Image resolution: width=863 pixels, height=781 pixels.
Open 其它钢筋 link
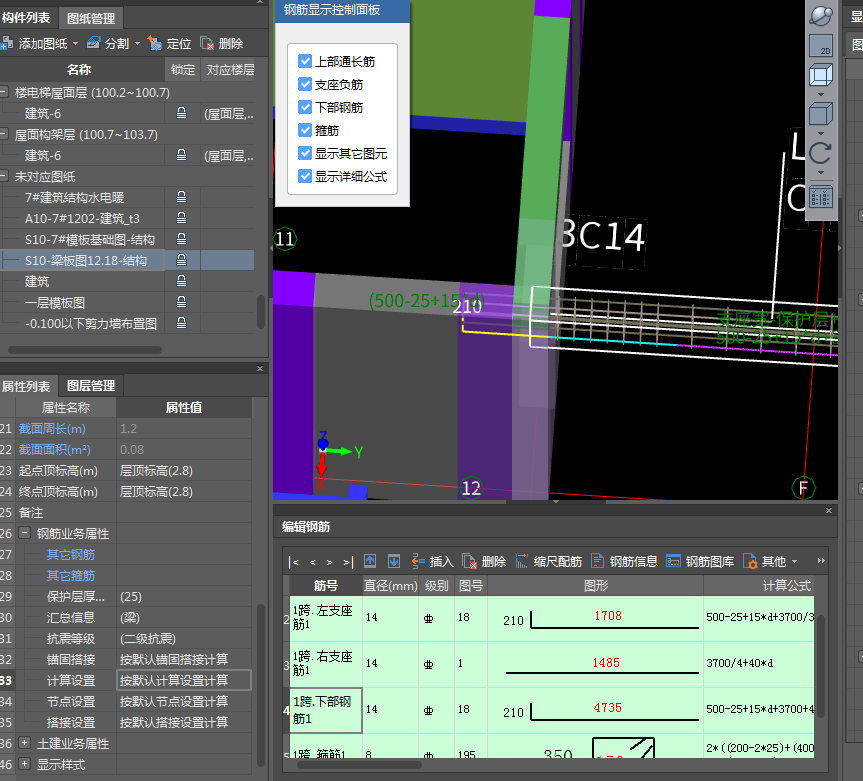pyautogui.click(x=70, y=554)
